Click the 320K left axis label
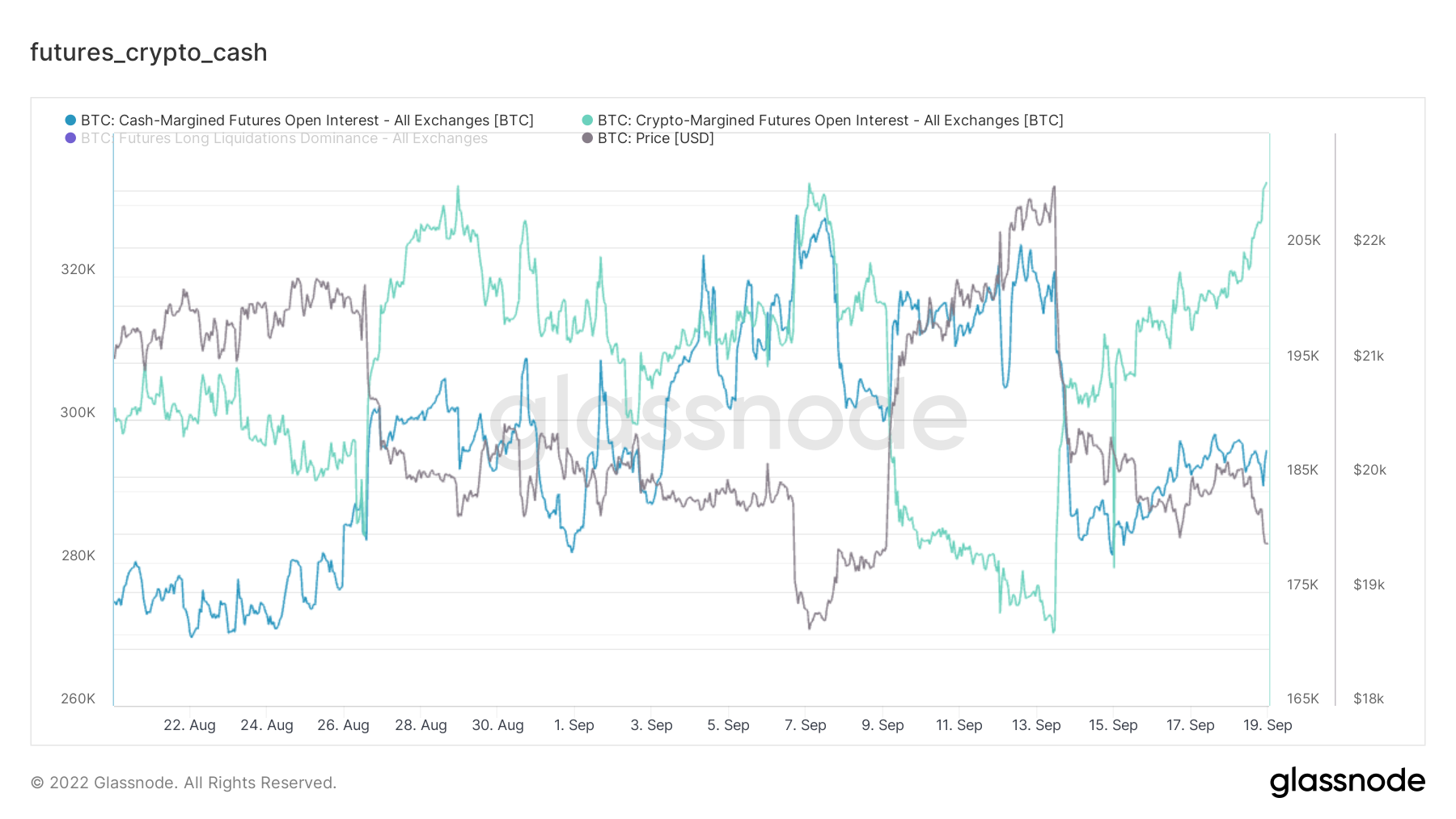The height and width of the screenshot is (819, 1456). (78, 269)
